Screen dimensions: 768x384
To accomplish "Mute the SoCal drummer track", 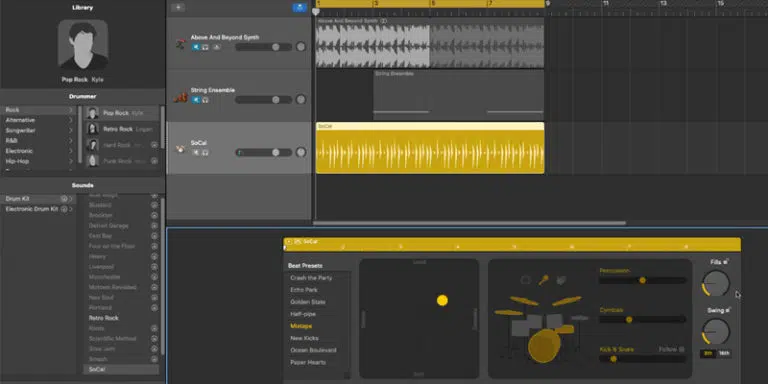I will click(x=195, y=152).
